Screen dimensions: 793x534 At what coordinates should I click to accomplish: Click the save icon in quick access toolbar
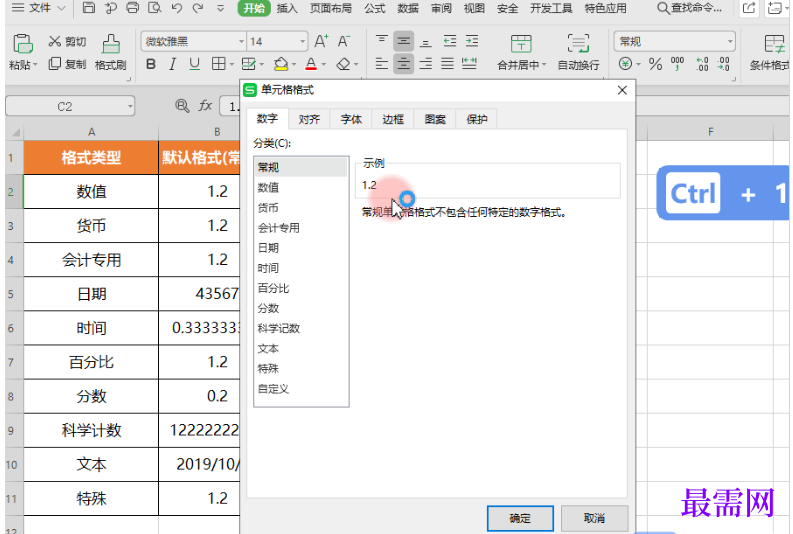[89, 8]
